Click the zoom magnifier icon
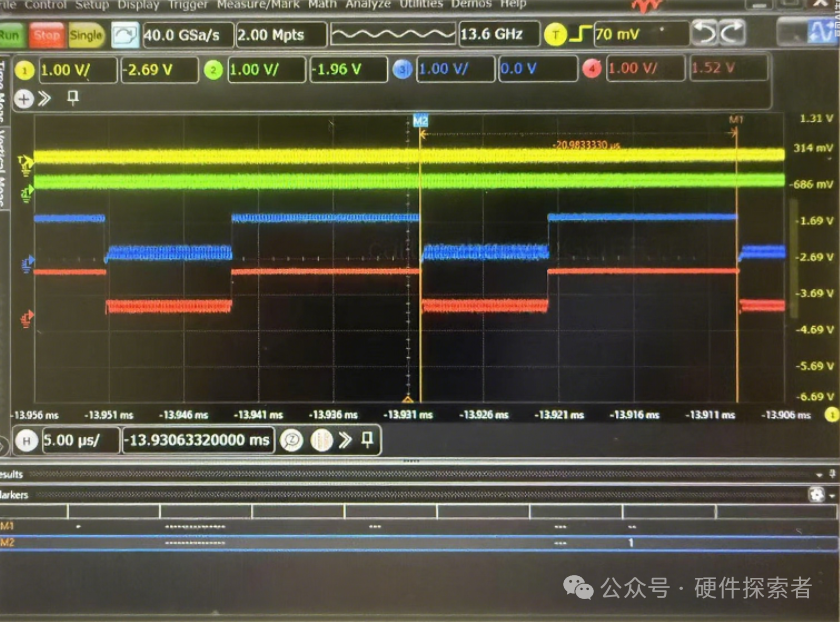 292,440
